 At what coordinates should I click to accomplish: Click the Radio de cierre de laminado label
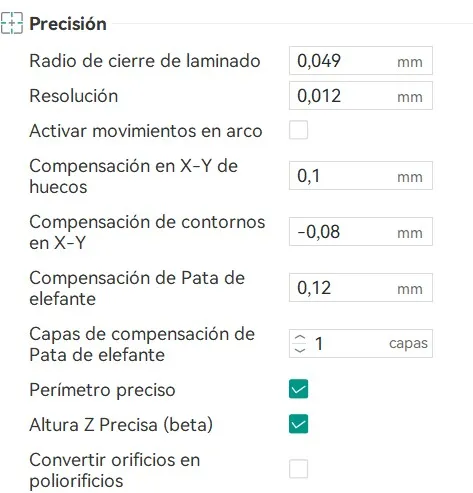click(x=145, y=61)
